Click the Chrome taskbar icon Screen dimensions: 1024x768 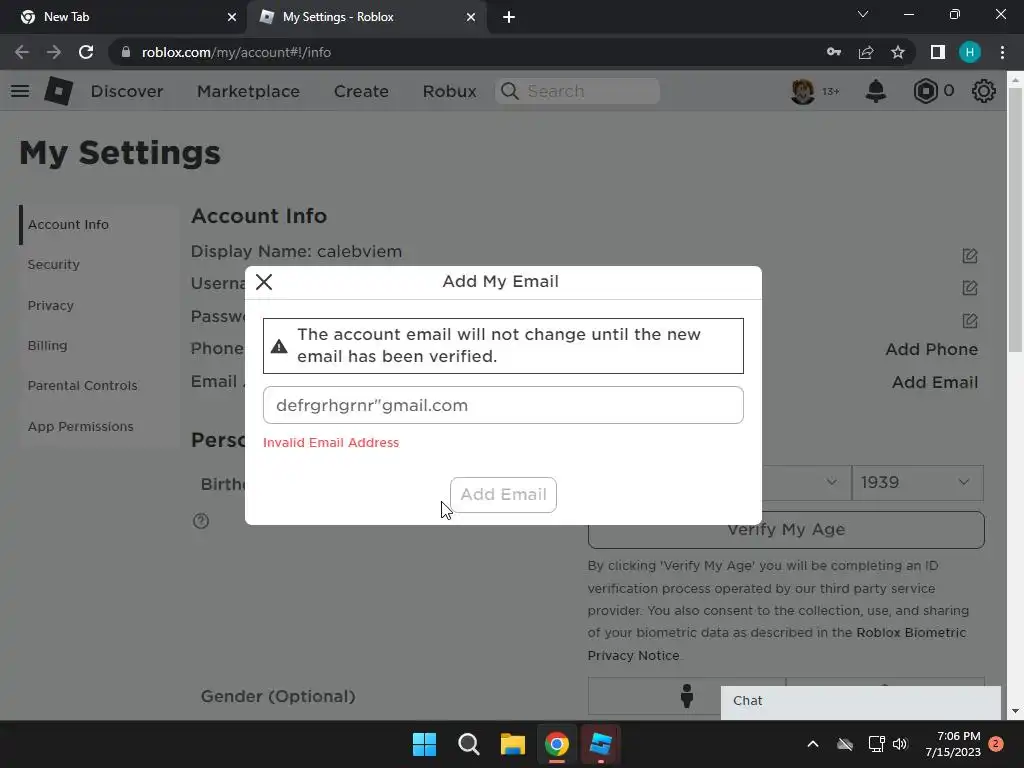click(556, 744)
